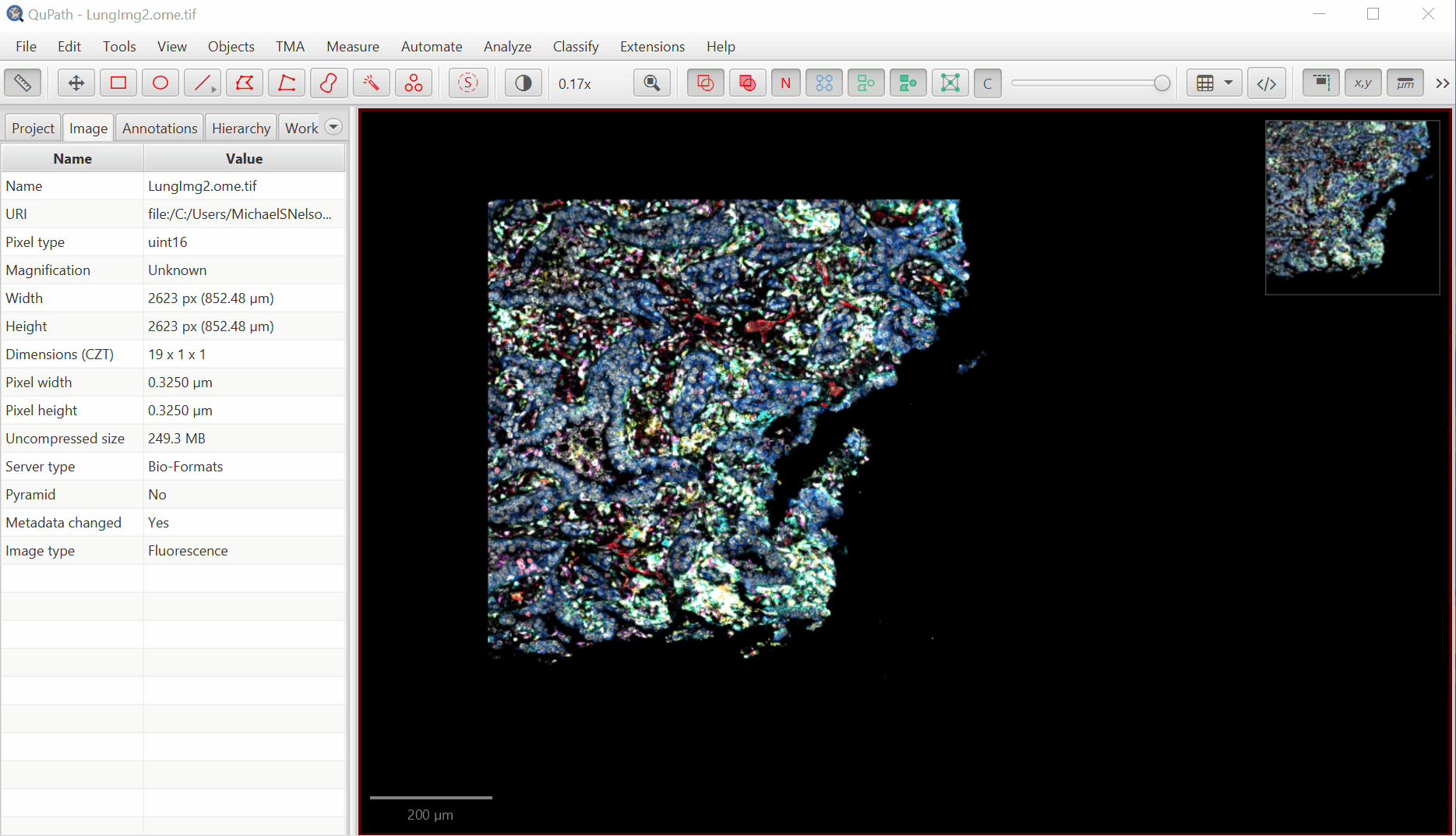Pick the Wand tool
Viewport: 1456px width, 836px height.
[371, 83]
